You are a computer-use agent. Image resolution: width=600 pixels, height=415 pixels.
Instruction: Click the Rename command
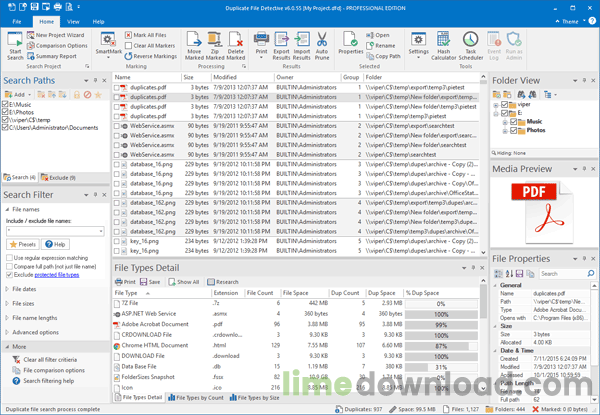pyautogui.click(x=380, y=46)
